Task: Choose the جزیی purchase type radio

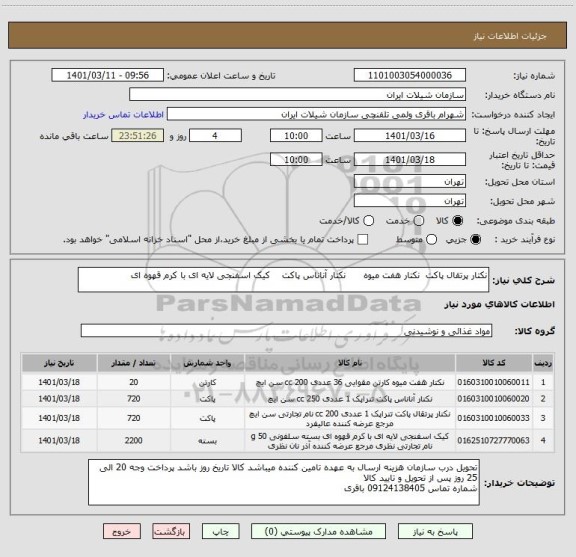Action: (x=475, y=240)
